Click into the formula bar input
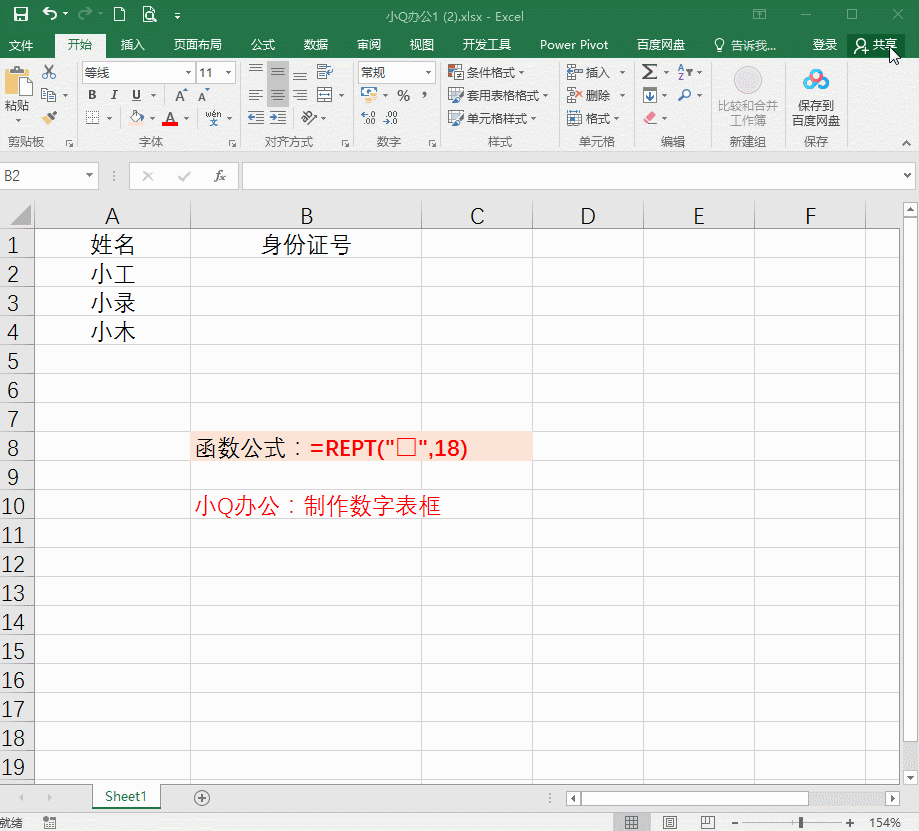919x831 pixels. [572, 176]
